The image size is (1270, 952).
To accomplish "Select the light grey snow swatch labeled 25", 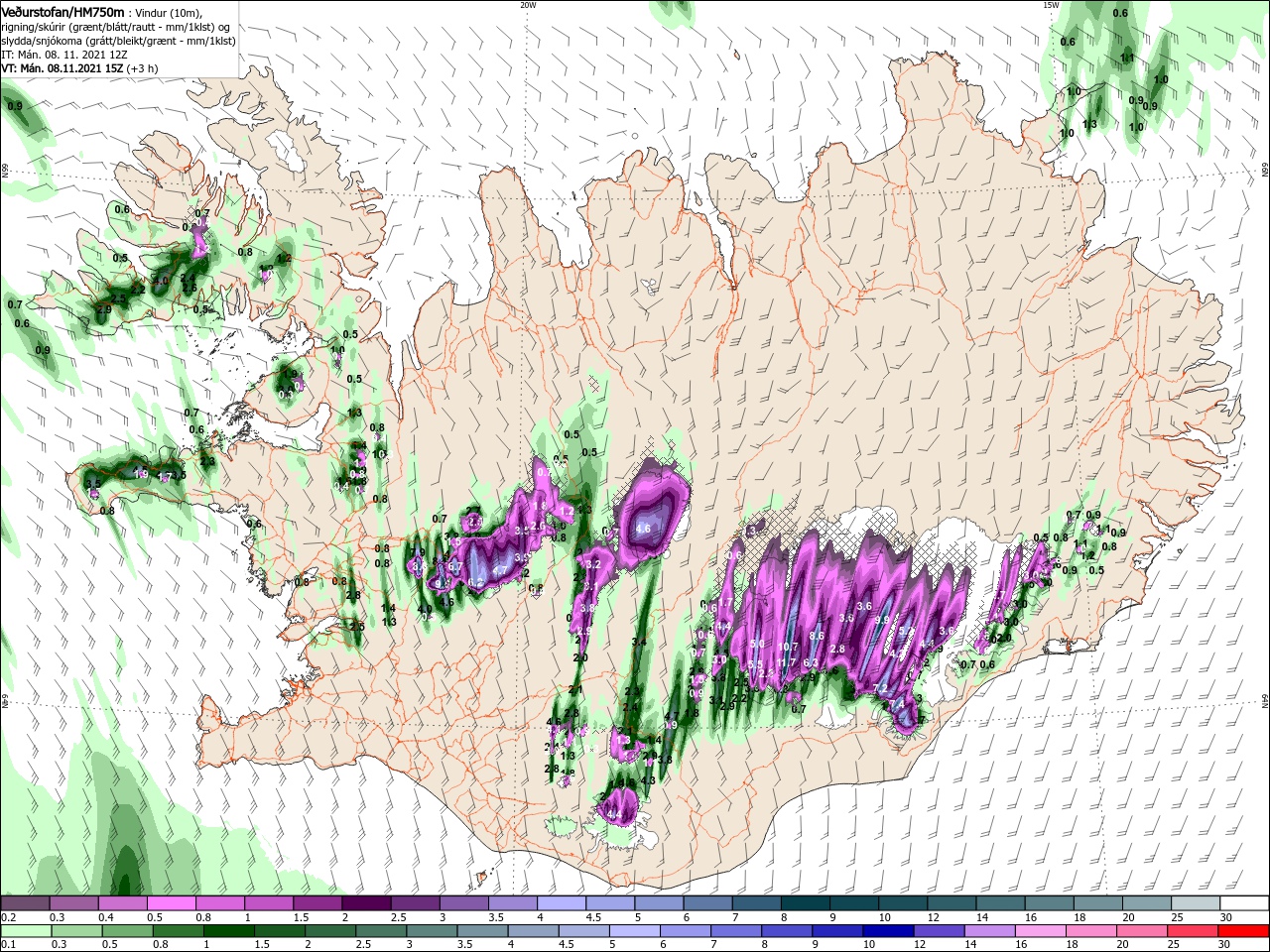I will point(1196,903).
